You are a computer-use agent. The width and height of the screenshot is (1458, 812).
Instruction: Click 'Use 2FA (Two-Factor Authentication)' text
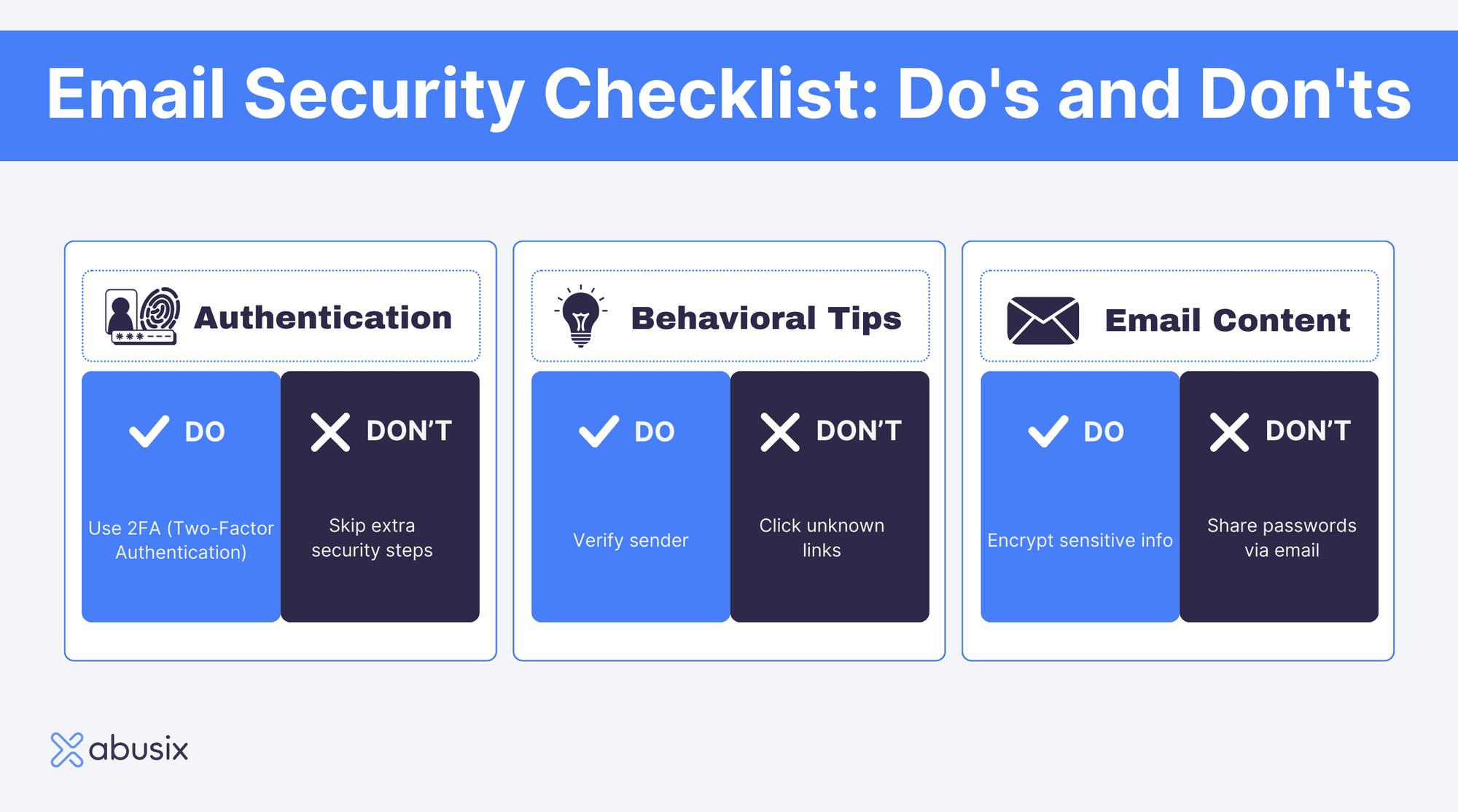pyautogui.click(x=181, y=540)
